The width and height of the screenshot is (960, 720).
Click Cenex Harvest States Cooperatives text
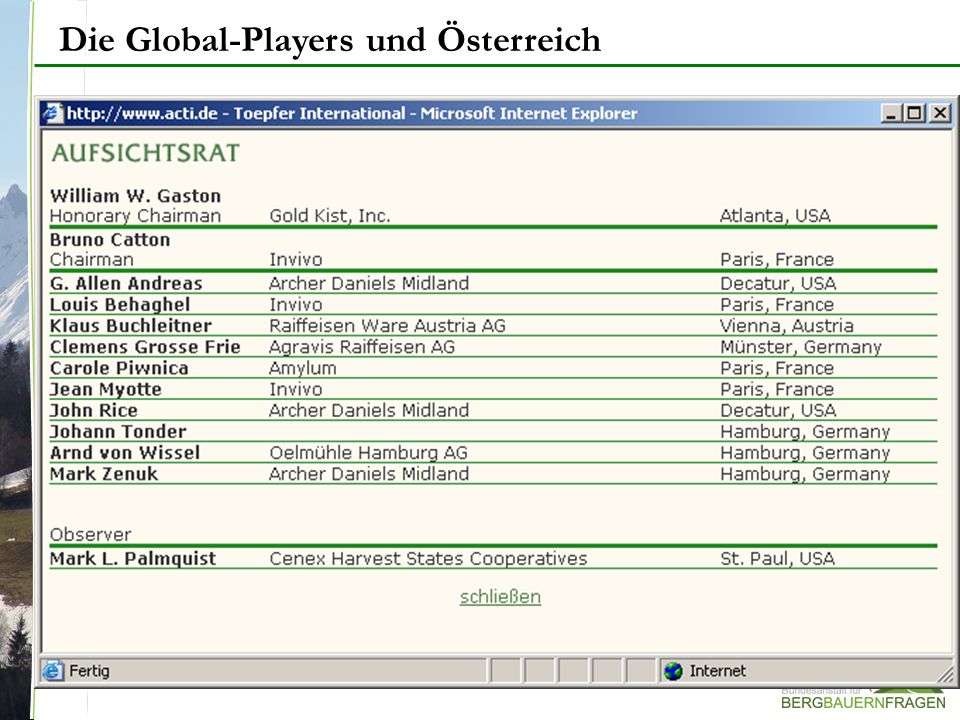click(429, 558)
